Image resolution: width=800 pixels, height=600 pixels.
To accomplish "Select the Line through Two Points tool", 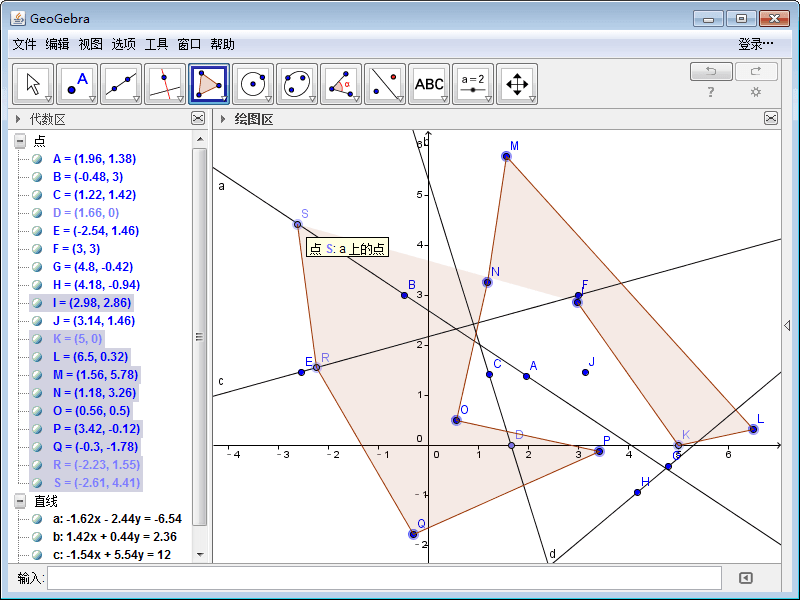I will [120, 84].
